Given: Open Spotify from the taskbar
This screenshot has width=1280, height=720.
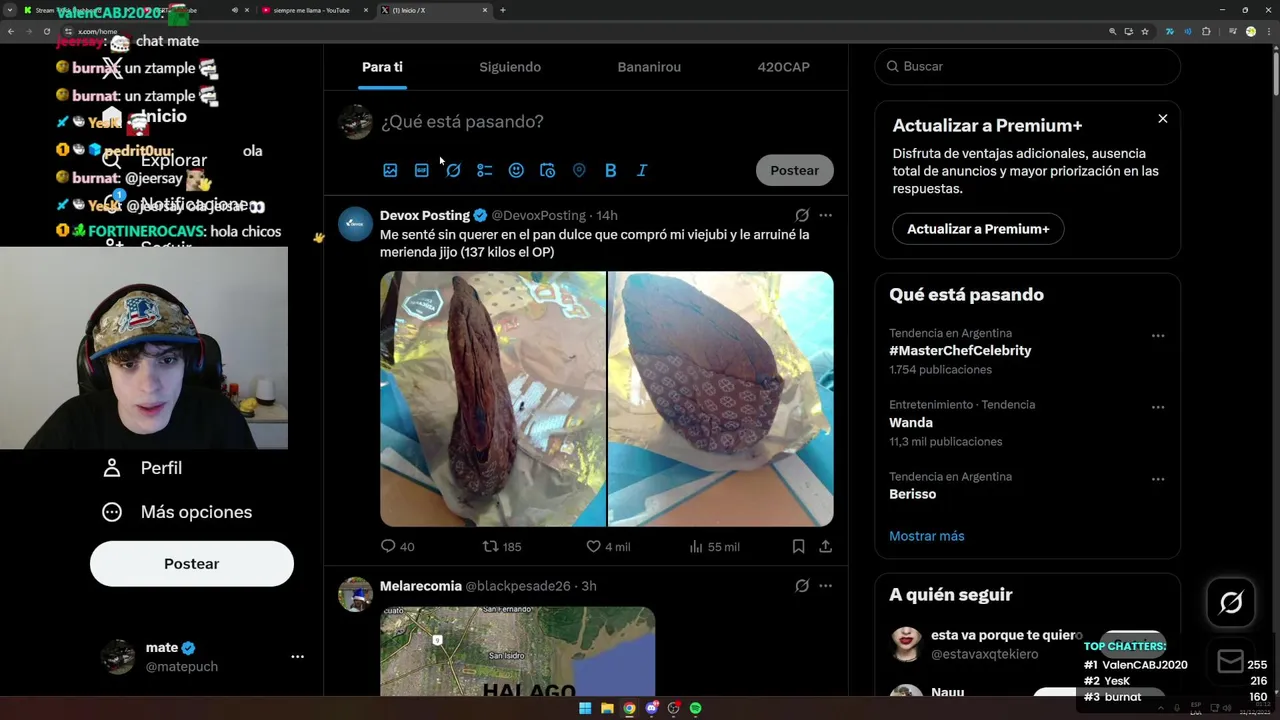Looking at the screenshot, I should pos(695,708).
